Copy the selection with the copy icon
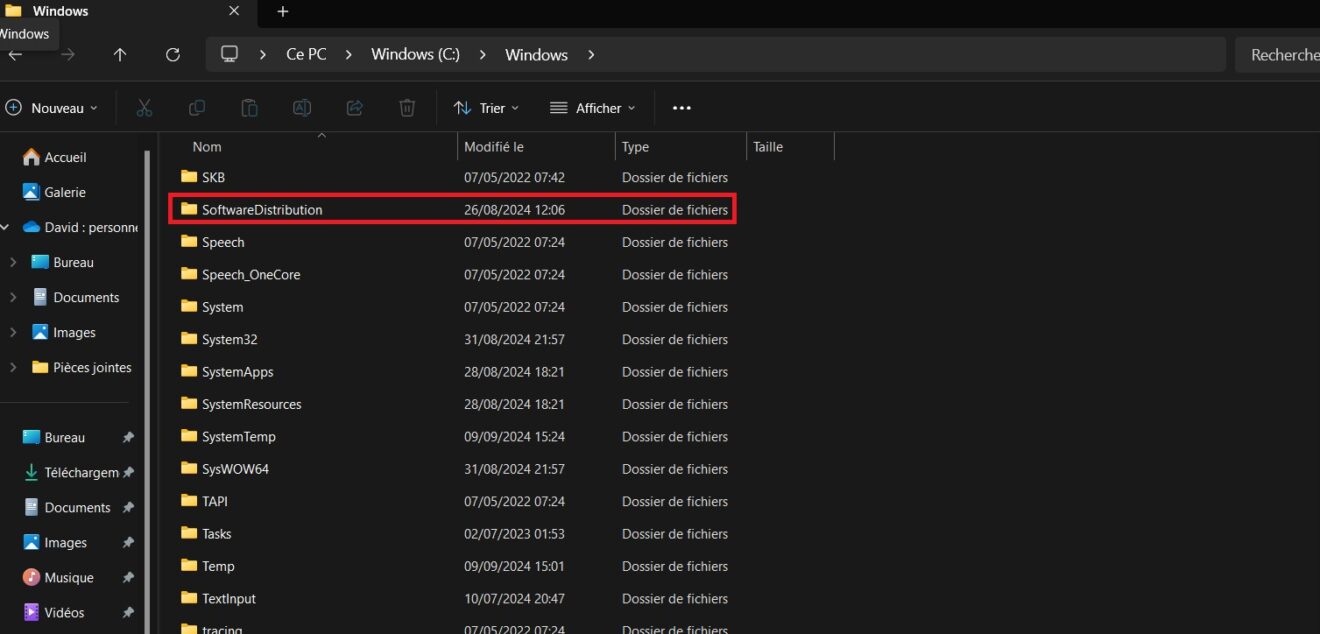 pos(197,107)
